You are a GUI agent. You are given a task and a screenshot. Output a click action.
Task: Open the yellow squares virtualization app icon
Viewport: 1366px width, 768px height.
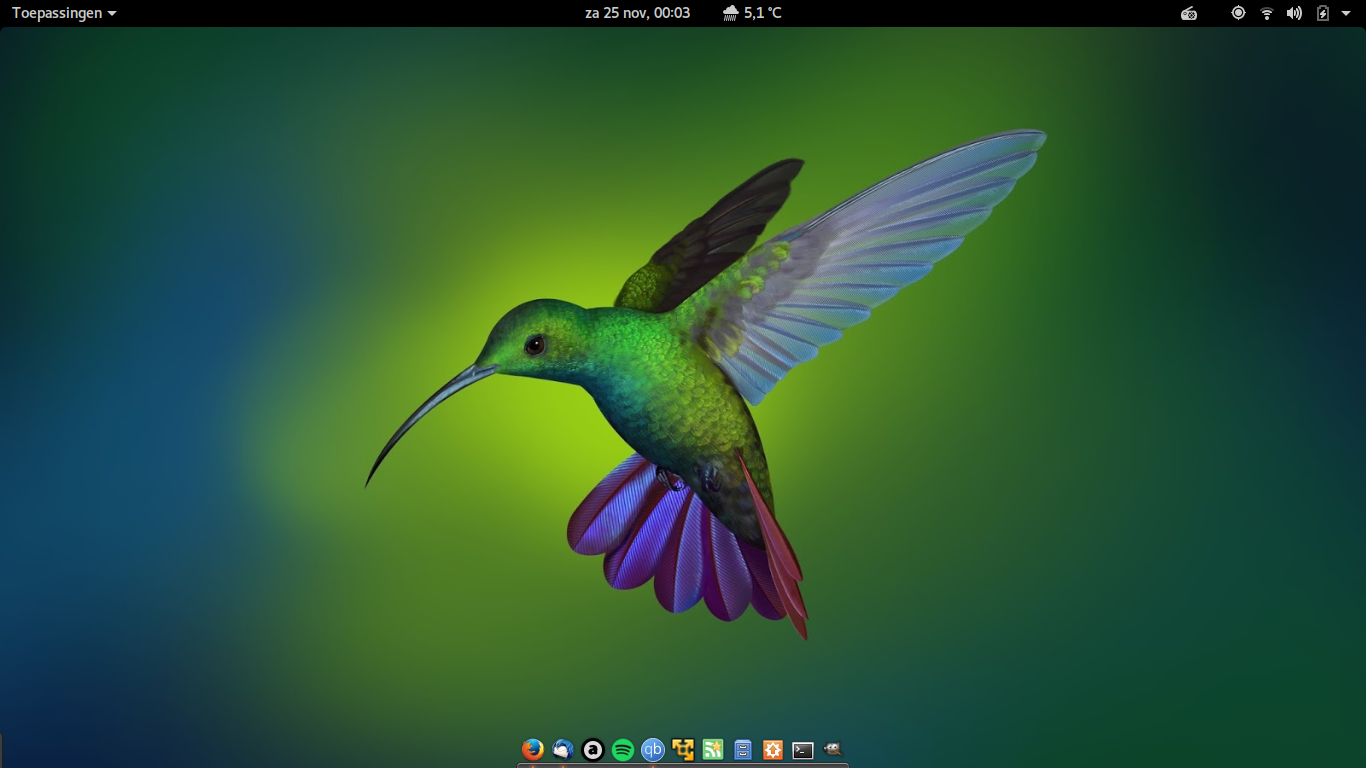coord(683,749)
